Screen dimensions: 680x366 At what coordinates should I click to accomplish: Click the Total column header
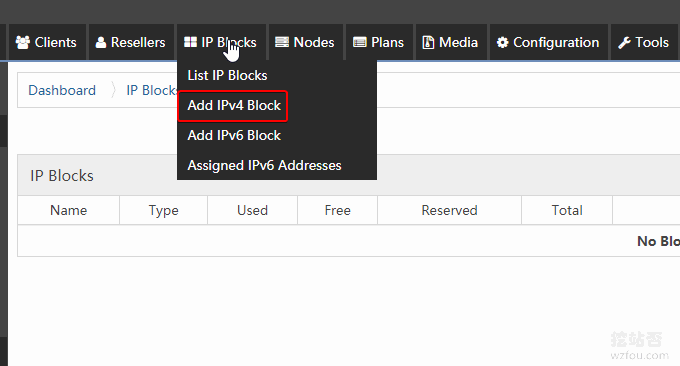coord(567,210)
